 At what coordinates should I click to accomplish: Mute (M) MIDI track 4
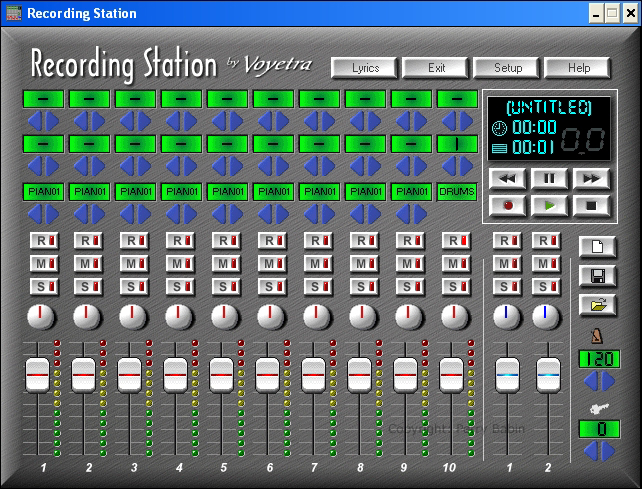pos(180,264)
